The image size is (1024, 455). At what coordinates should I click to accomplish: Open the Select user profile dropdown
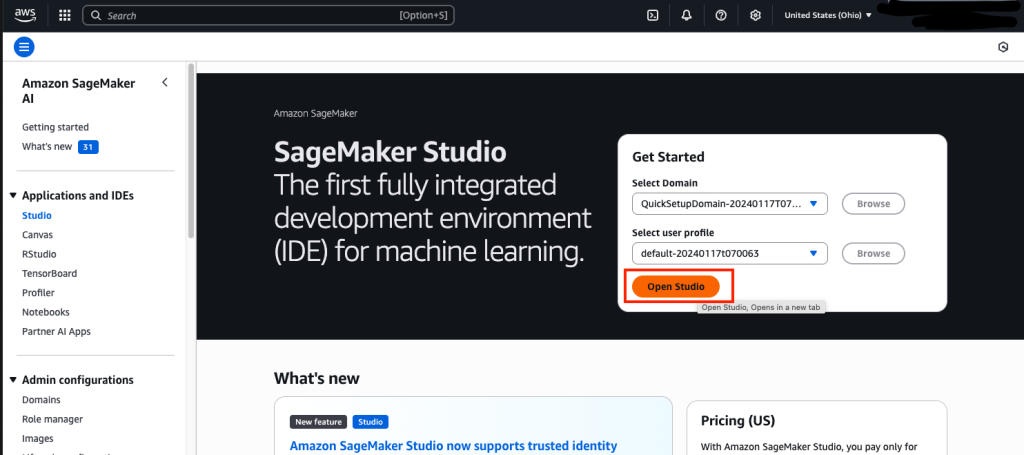click(729, 253)
